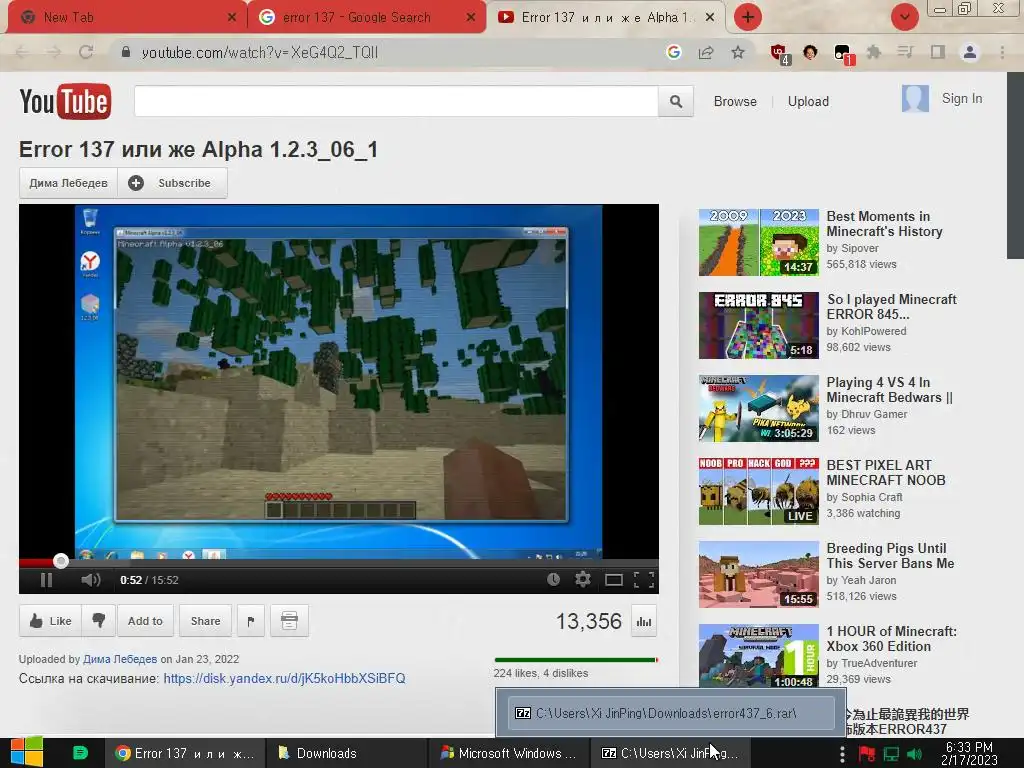Open the Windows Start button
The height and width of the screenshot is (768, 1024).
tap(27, 752)
